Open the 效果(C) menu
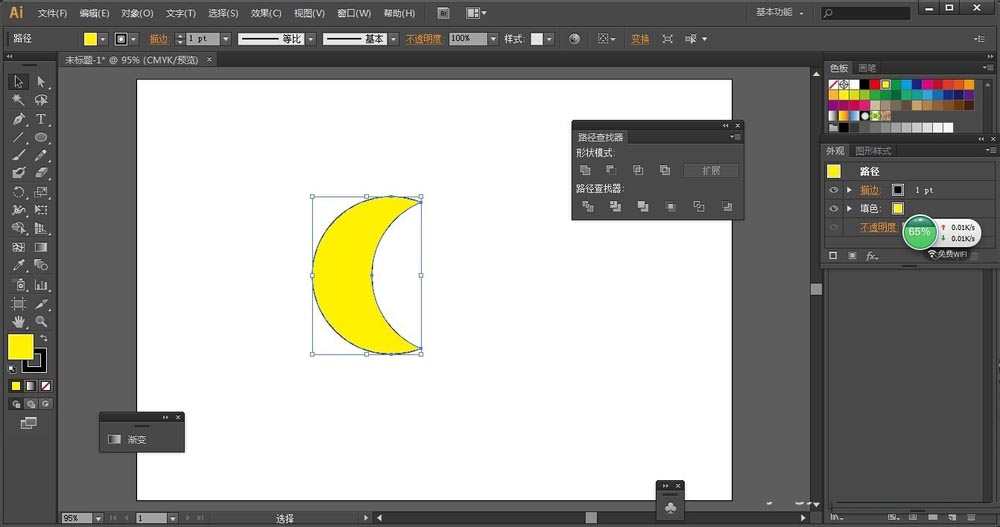Screen dimensions: 1000x527 (x=266, y=13)
